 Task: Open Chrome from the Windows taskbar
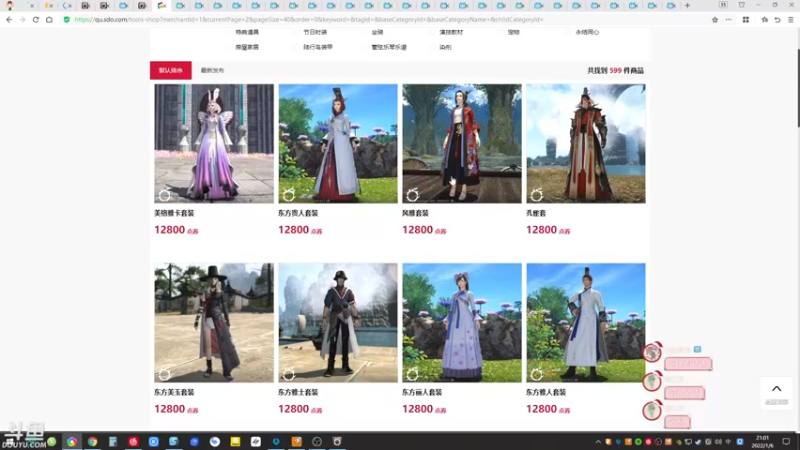click(x=92, y=441)
